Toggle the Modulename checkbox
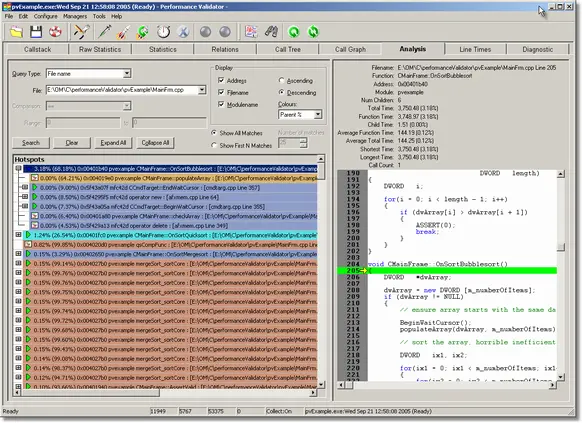This screenshot has height=423, width=582. [221, 104]
